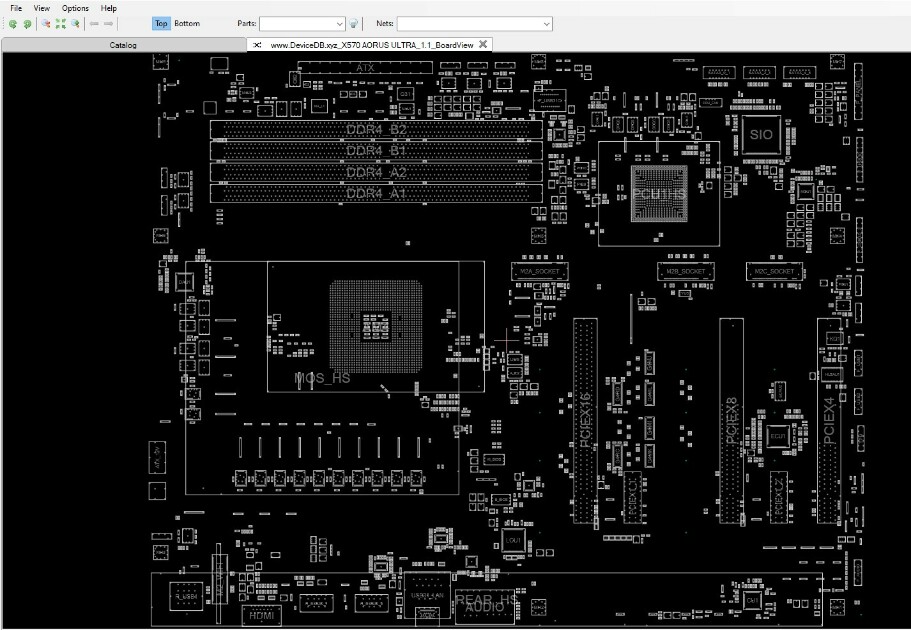Select the ECU1 chip component
Viewport: 911px width, 630px height.
(778, 436)
